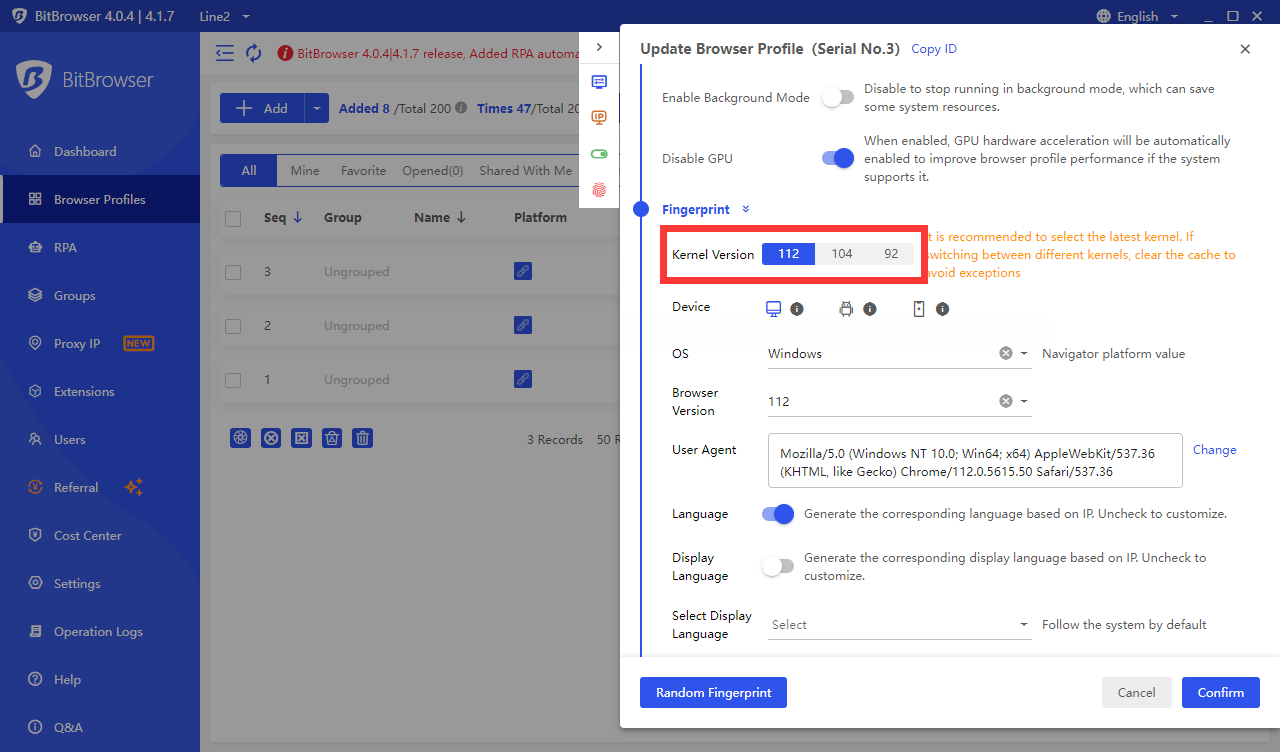The height and width of the screenshot is (752, 1280).
Task: Select the desktop computer device icon
Action: [x=774, y=309]
